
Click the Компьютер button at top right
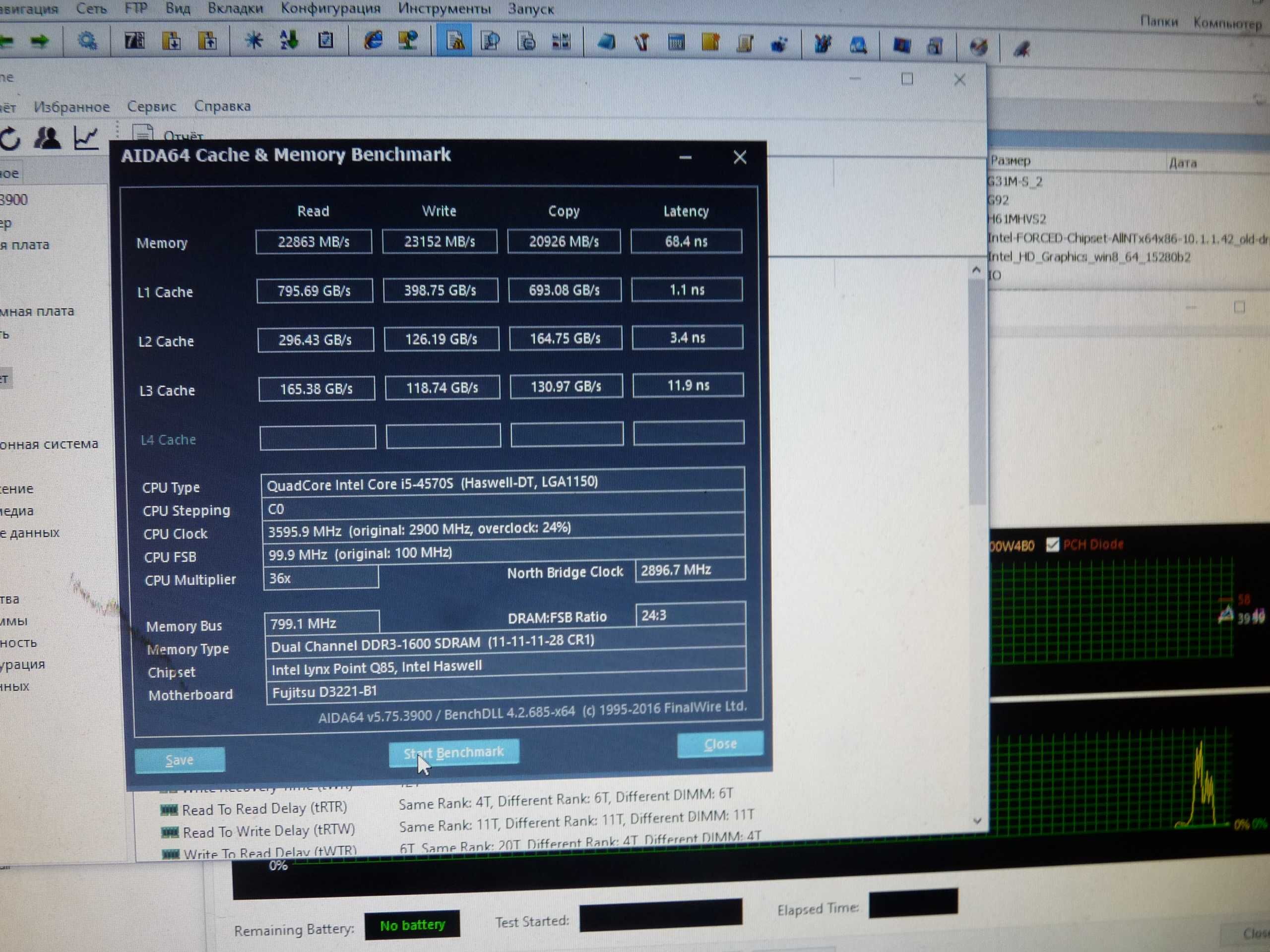[1227, 23]
